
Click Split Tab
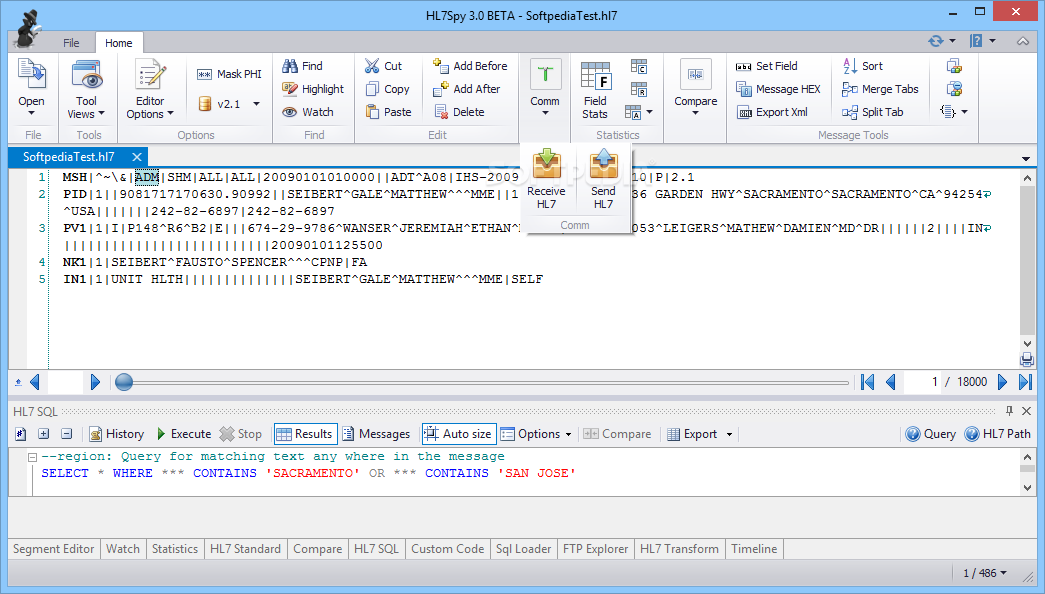tap(872, 112)
